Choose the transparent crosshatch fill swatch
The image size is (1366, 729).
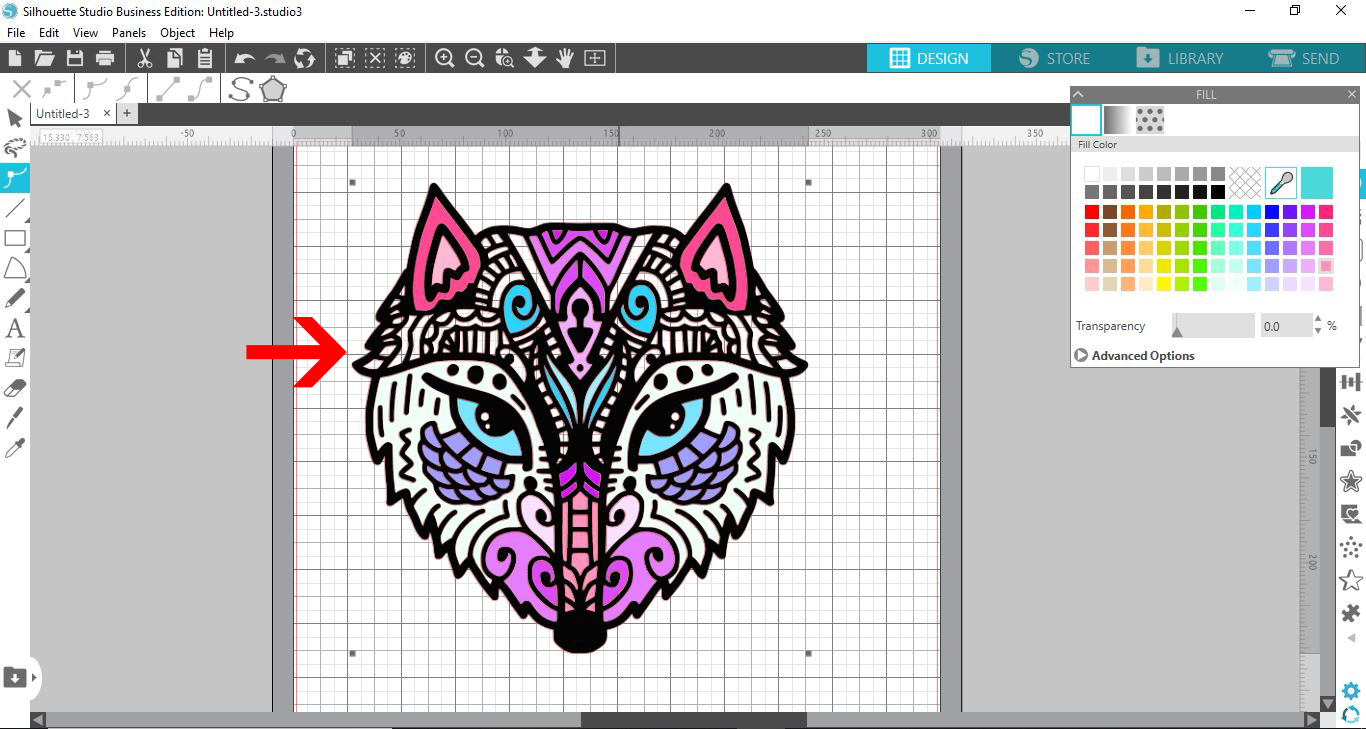tap(1245, 183)
